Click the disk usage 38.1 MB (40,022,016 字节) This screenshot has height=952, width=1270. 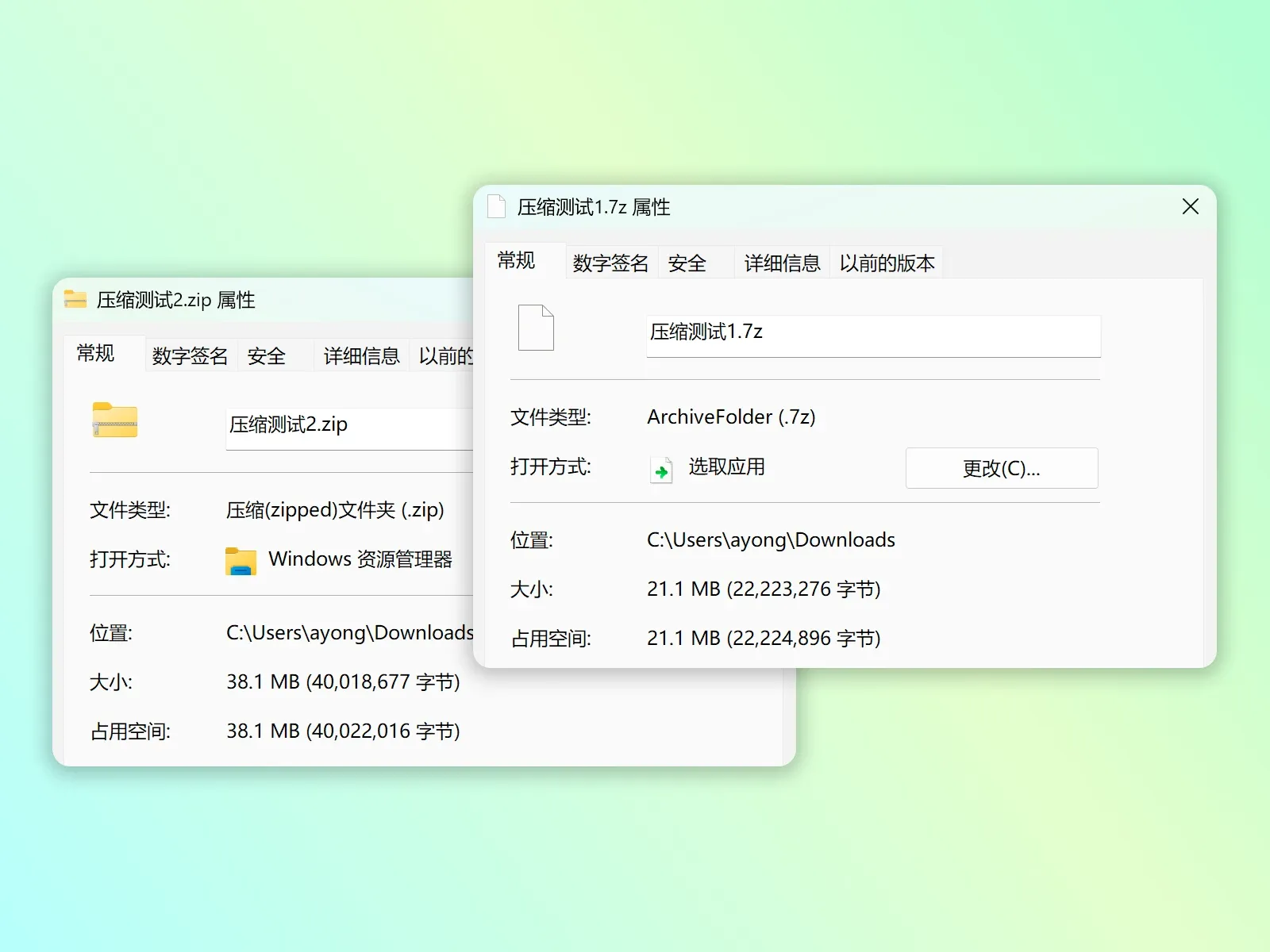pyautogui.click(x=343, y=731)
